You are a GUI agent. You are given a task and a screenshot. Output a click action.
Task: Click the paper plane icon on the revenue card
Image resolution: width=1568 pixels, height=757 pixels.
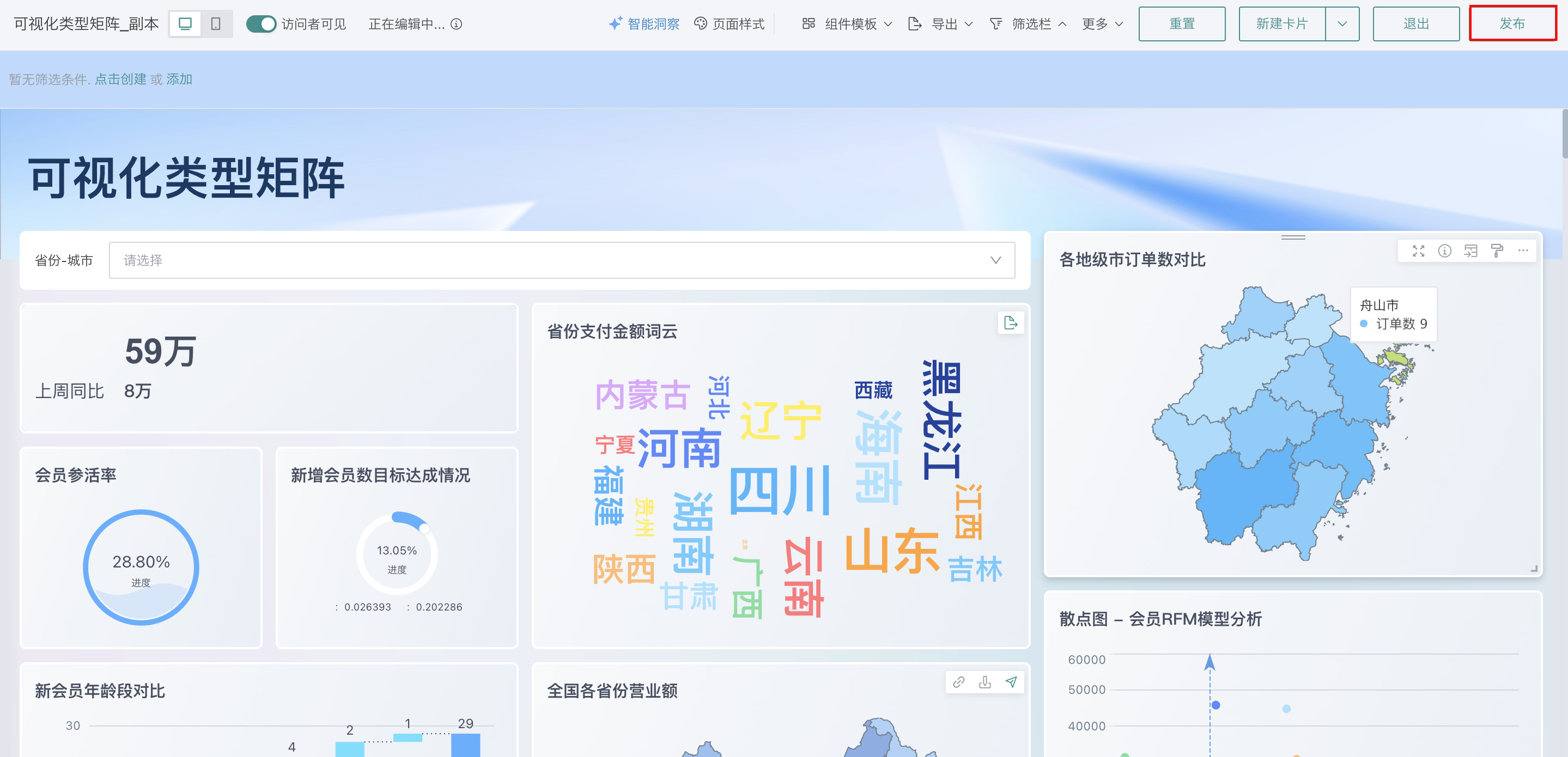click(1011, 682)
